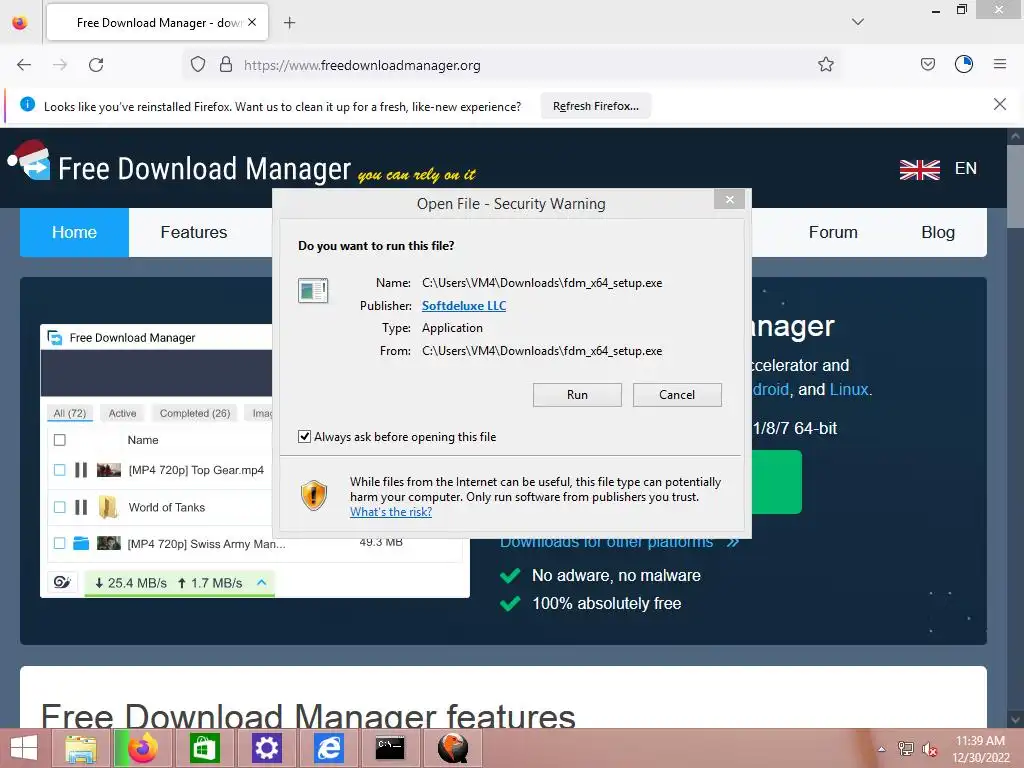The height and width of the screenshot is (768, 1024).
Task: Cancel the Open File security dialog
Action: click(x=677, y=394)
